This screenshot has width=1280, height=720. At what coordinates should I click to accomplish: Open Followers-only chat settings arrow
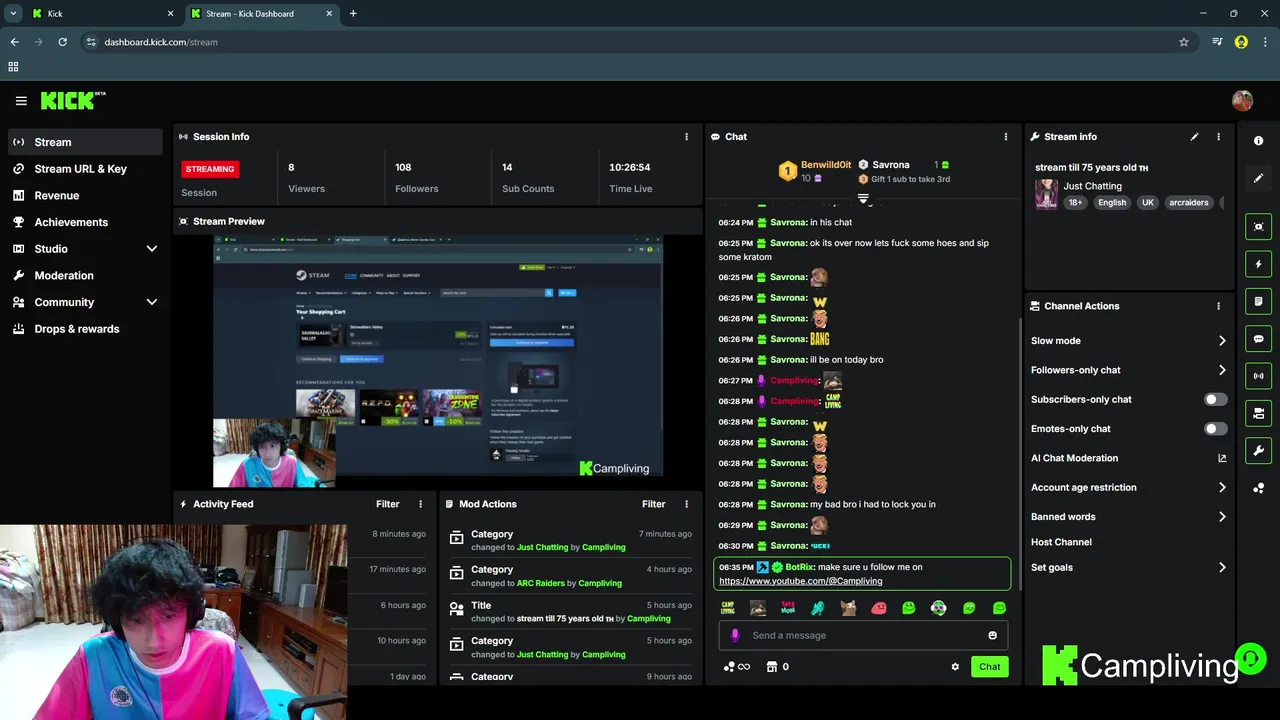1222,370
